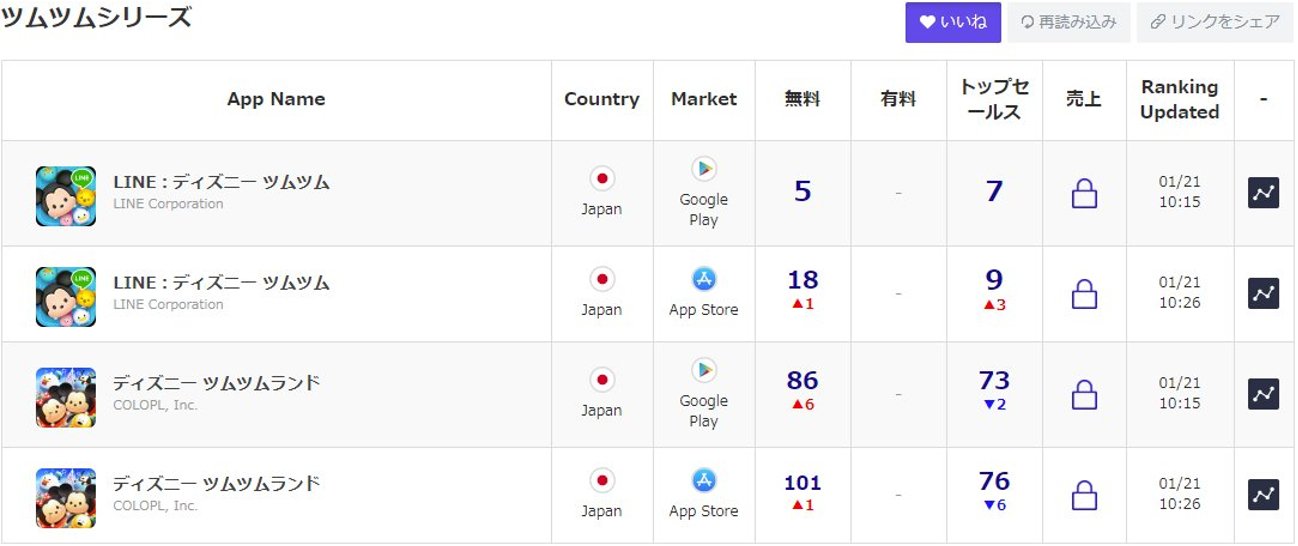Click the いいね like button
This screenshot has width=1298, height=546.
953,22
